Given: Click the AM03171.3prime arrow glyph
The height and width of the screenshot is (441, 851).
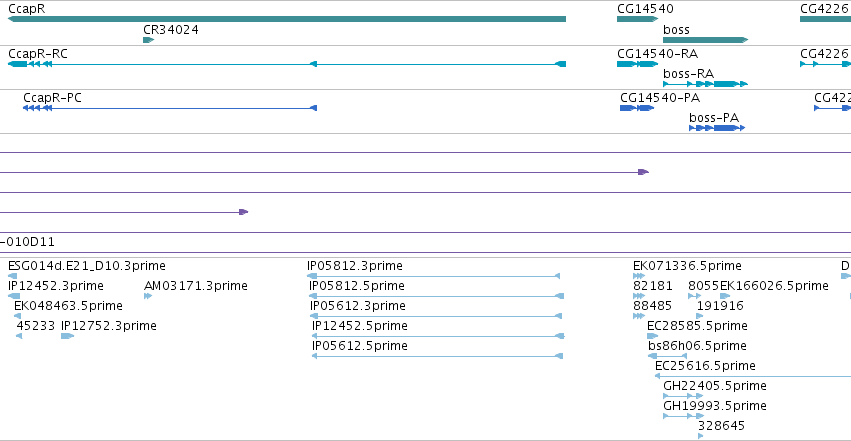Looking at the screenshot, I should [148, 296].
